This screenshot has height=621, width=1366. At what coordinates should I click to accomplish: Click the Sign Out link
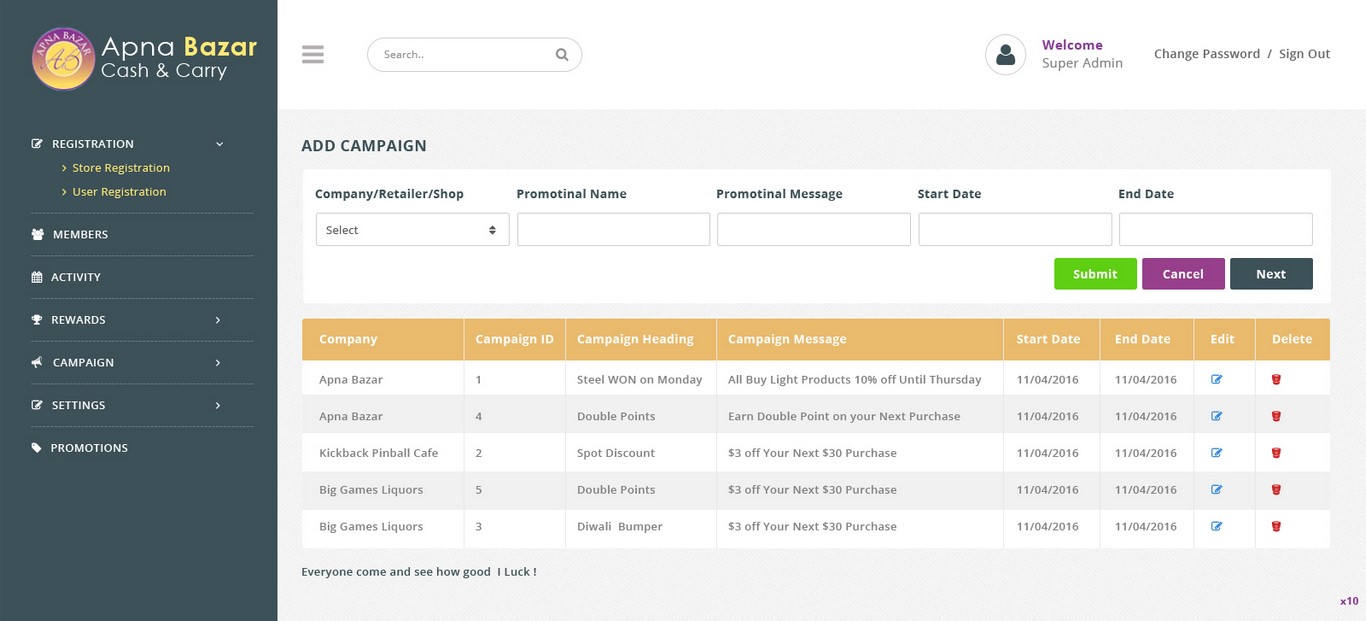(x=1304, y=54)
